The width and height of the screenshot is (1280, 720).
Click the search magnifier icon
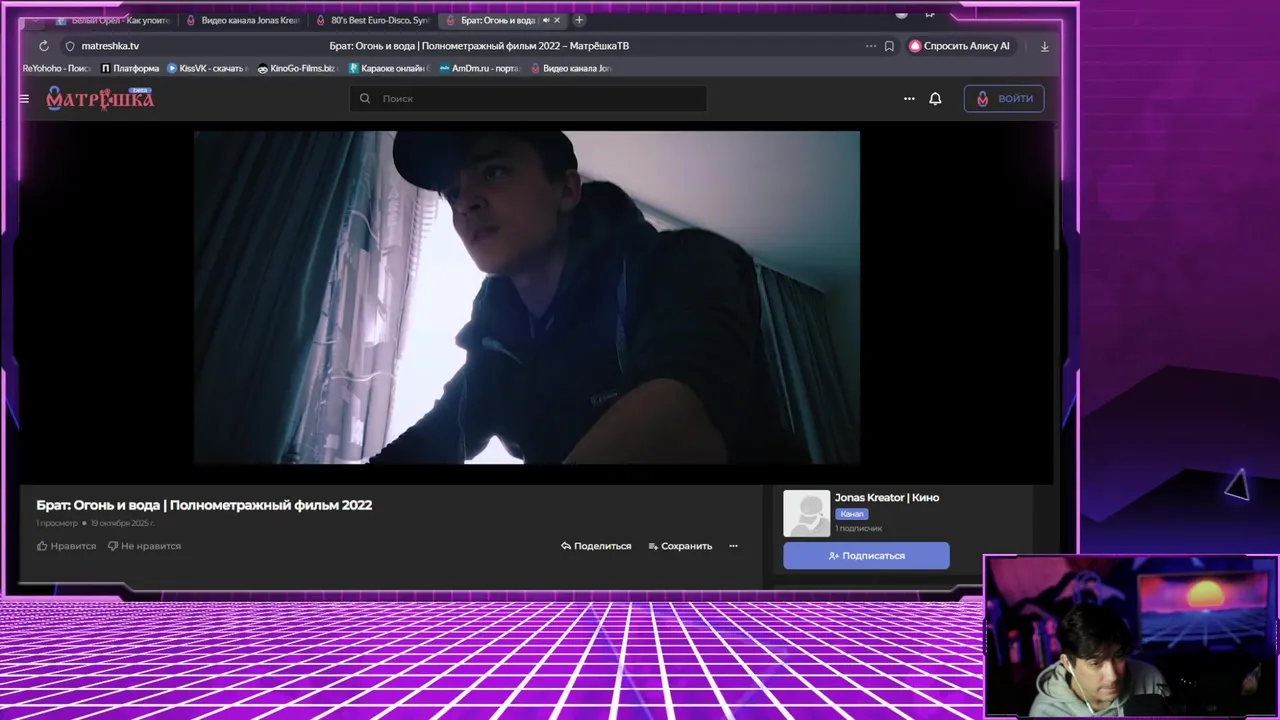pos(365,99)
